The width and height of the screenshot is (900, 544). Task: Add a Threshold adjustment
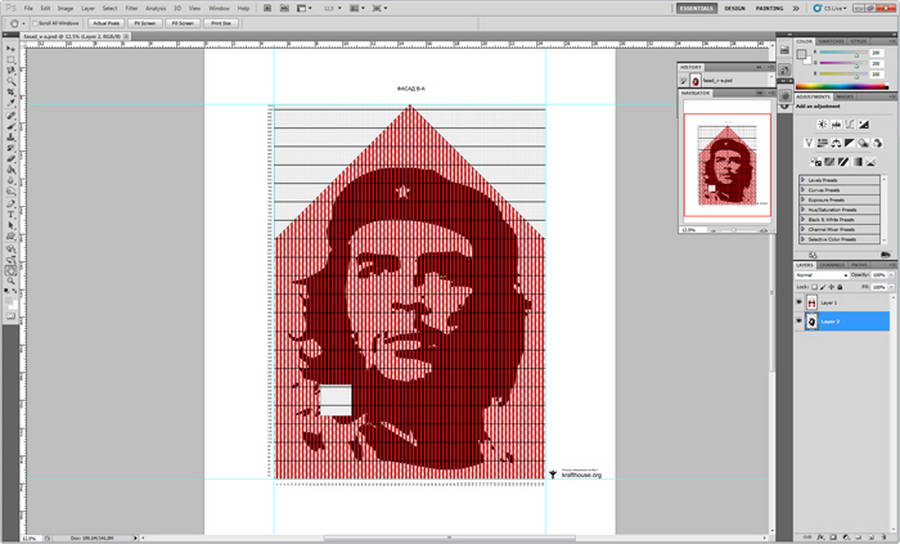click(x=843, y=162)
